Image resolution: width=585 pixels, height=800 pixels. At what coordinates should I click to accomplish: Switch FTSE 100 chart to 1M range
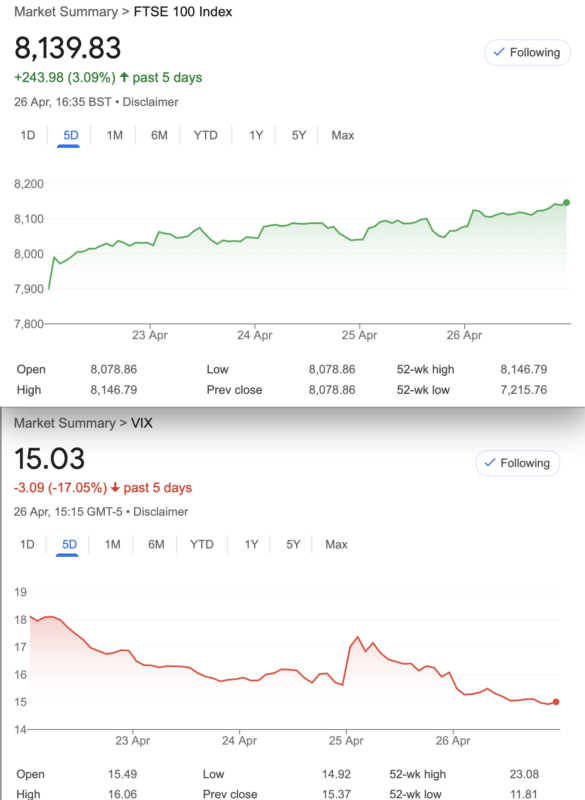[x=114, y=135]
